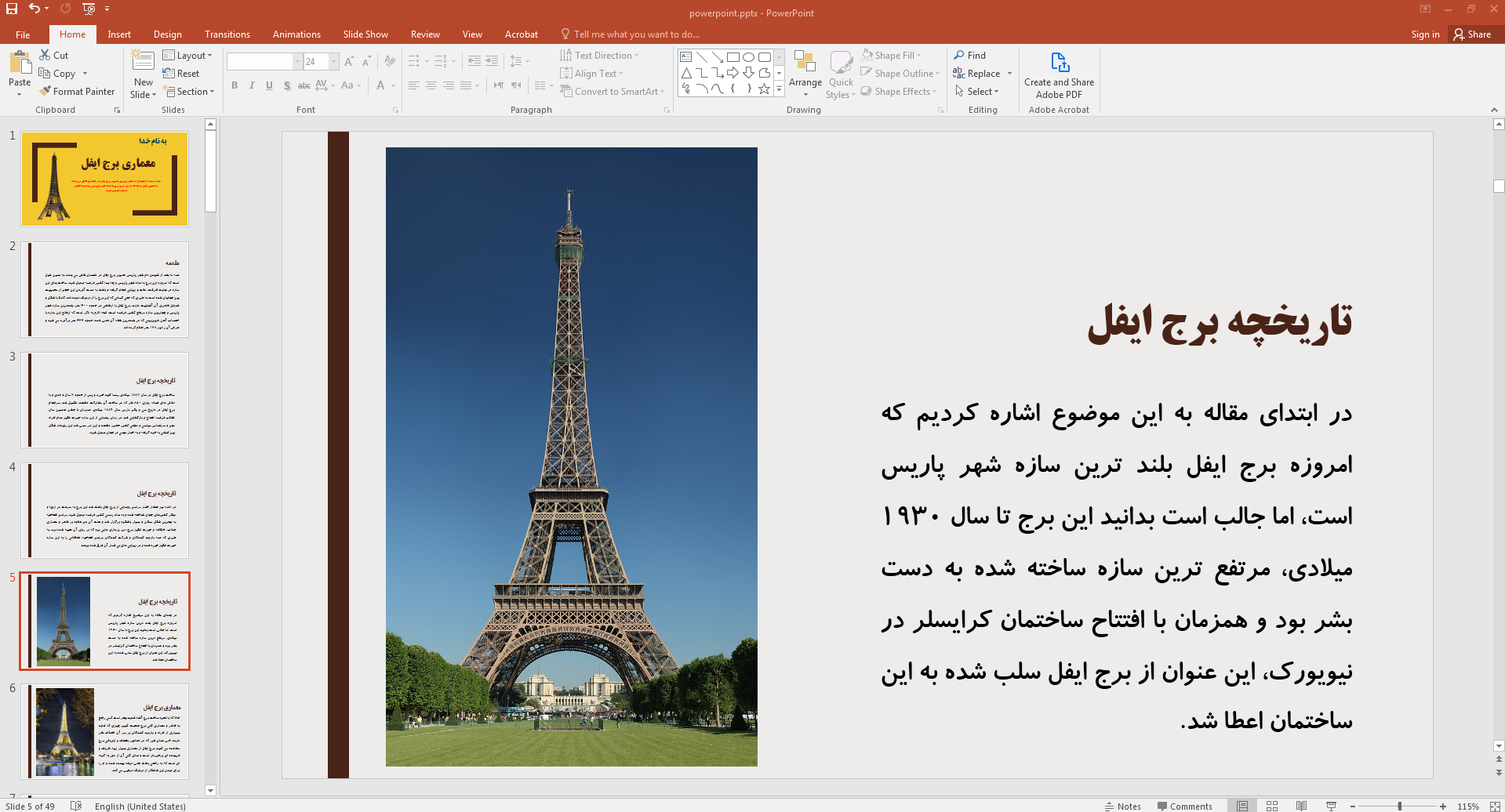Increase font size with the large A icon
This screenshot has width=1505, height=812.
(x=349, y=61)
